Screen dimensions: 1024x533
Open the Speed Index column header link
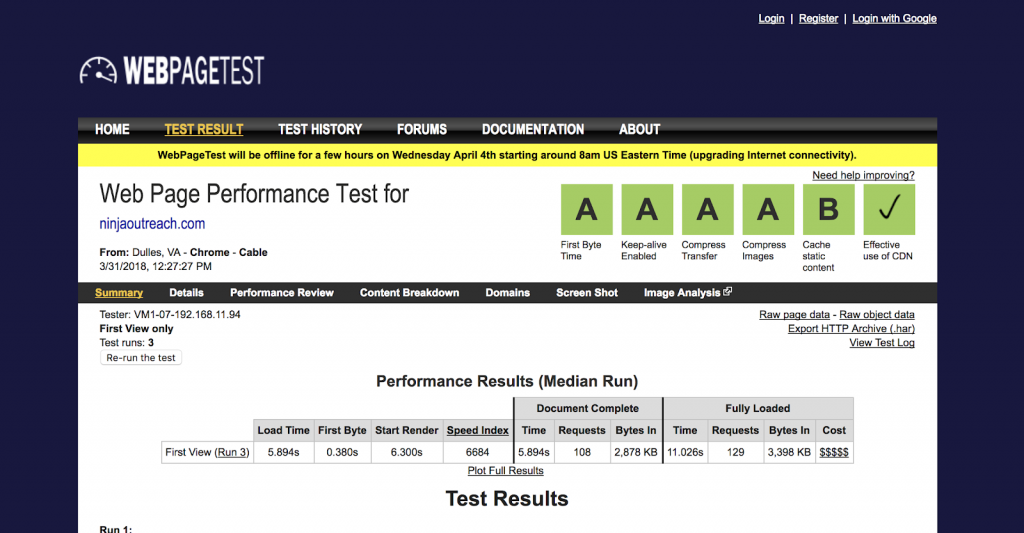pyautogui.click(x=477, y=430)
